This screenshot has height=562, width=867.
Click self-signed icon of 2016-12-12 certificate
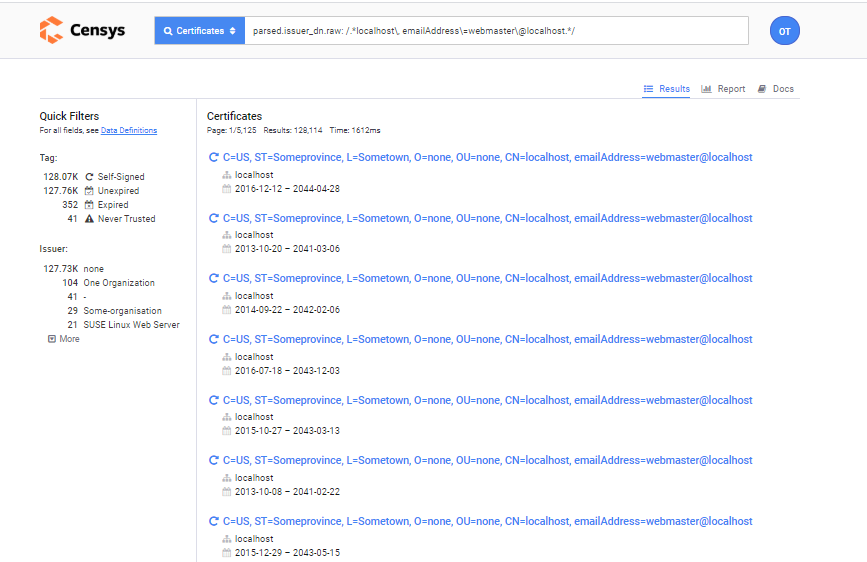pos(213,158)
